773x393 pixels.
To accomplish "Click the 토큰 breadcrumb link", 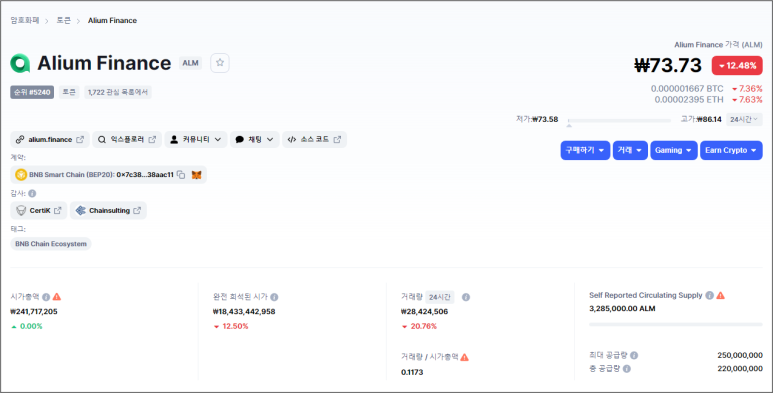I will [64, 20].
